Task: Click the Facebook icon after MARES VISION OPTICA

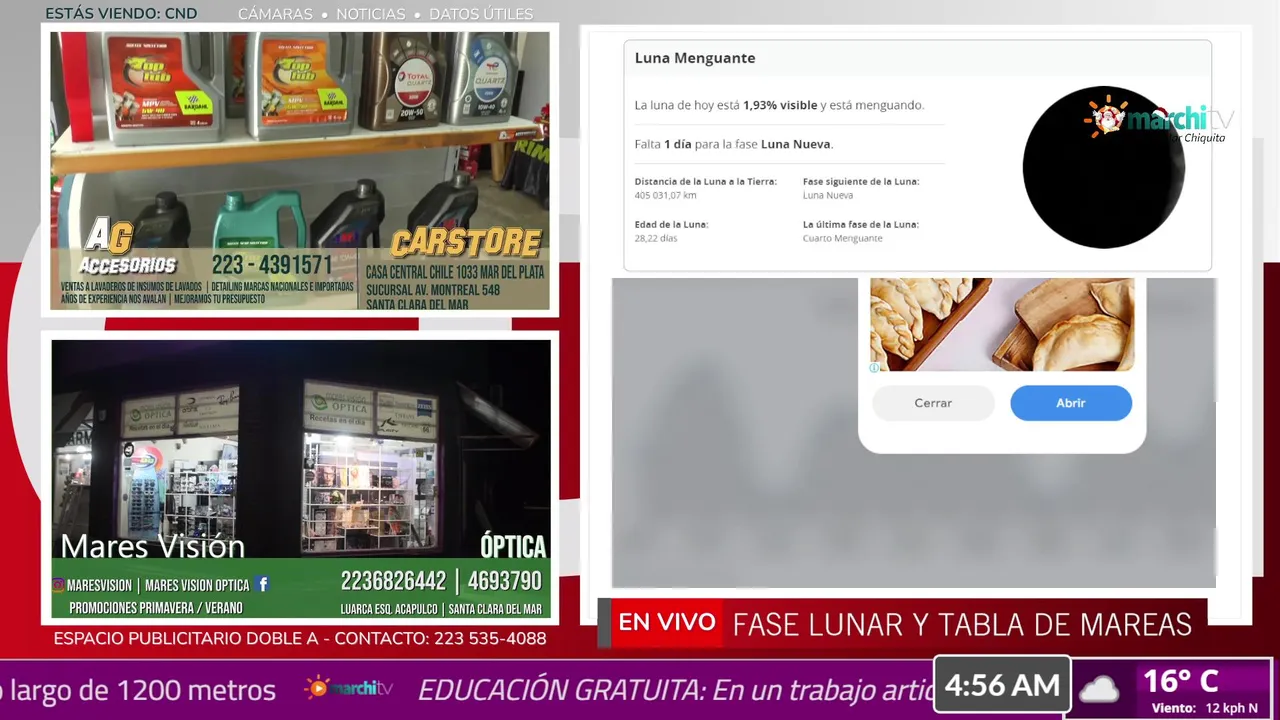Action: click(262, 584)
